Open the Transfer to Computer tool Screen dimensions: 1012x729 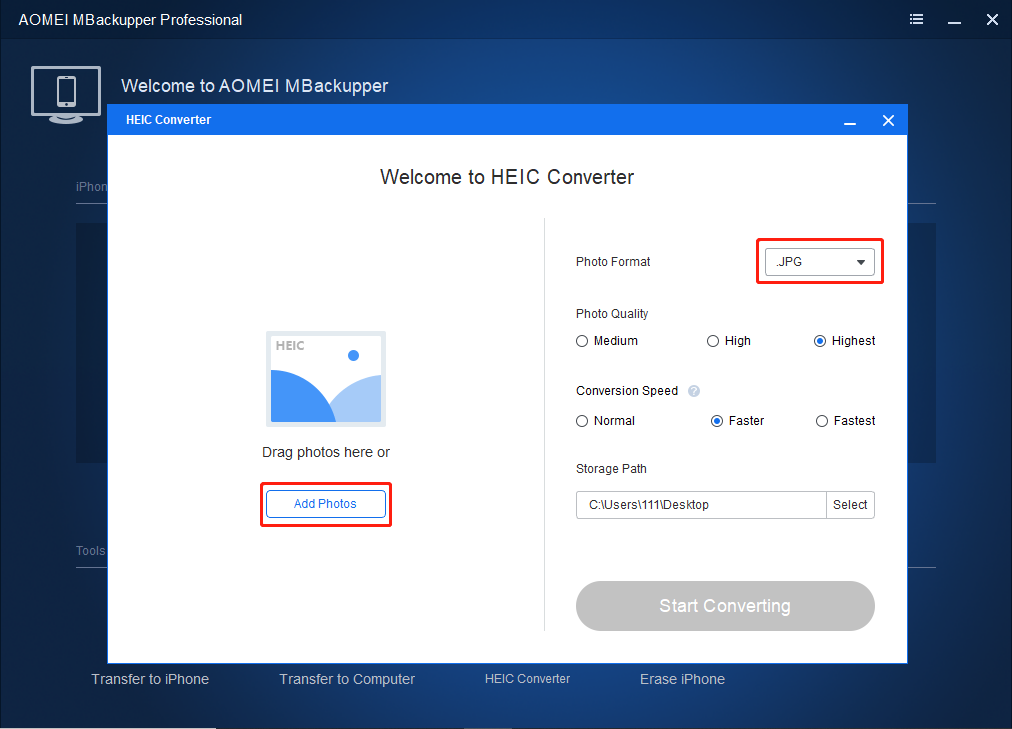346,679
